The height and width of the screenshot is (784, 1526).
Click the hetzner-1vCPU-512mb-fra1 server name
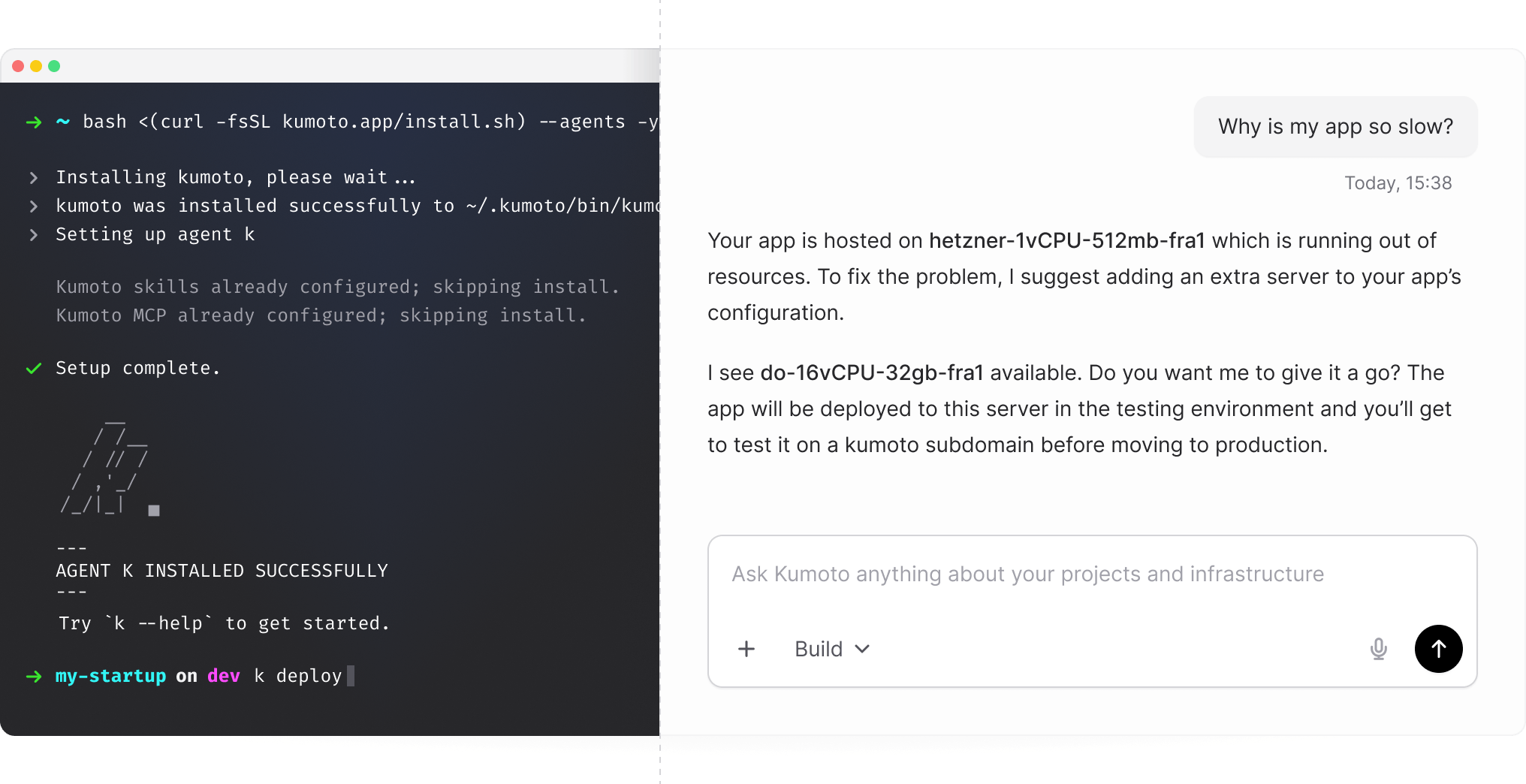(x=1067, y=240)
